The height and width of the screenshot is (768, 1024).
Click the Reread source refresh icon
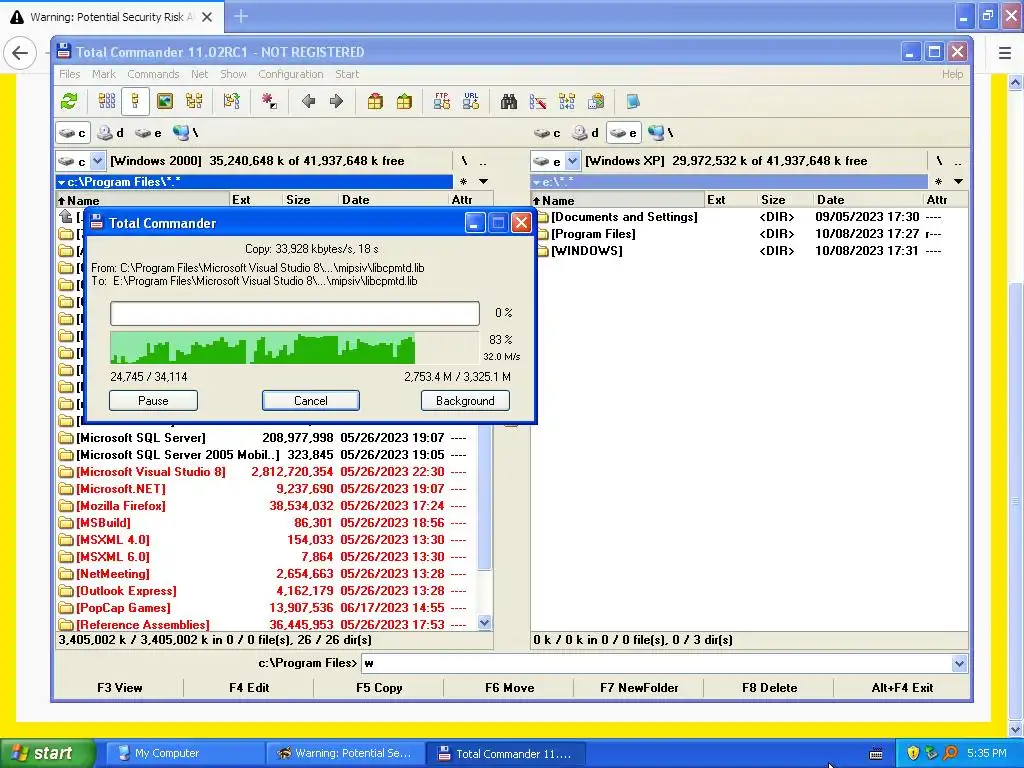click(x=69, y=101)
